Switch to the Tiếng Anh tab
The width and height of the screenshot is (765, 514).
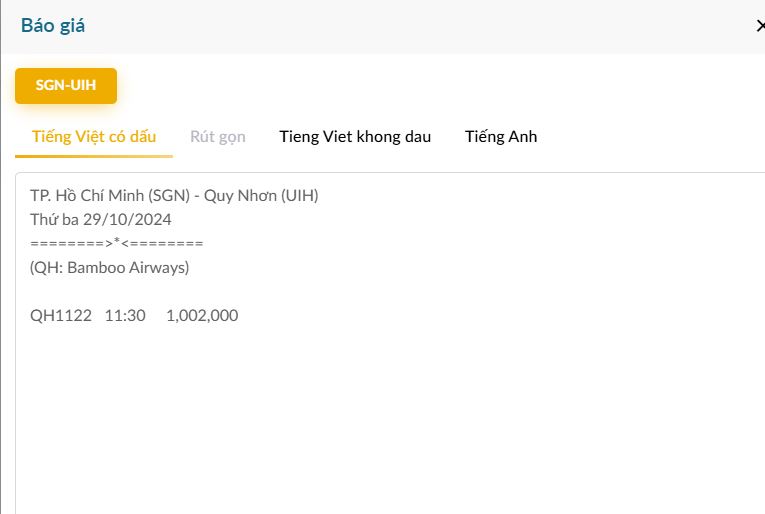[501, 137]
